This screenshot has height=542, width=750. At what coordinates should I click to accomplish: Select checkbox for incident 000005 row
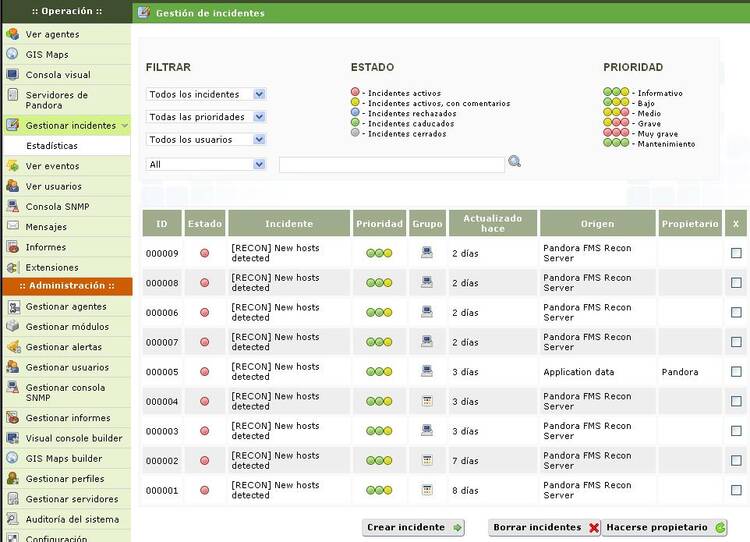coord(736,372)
